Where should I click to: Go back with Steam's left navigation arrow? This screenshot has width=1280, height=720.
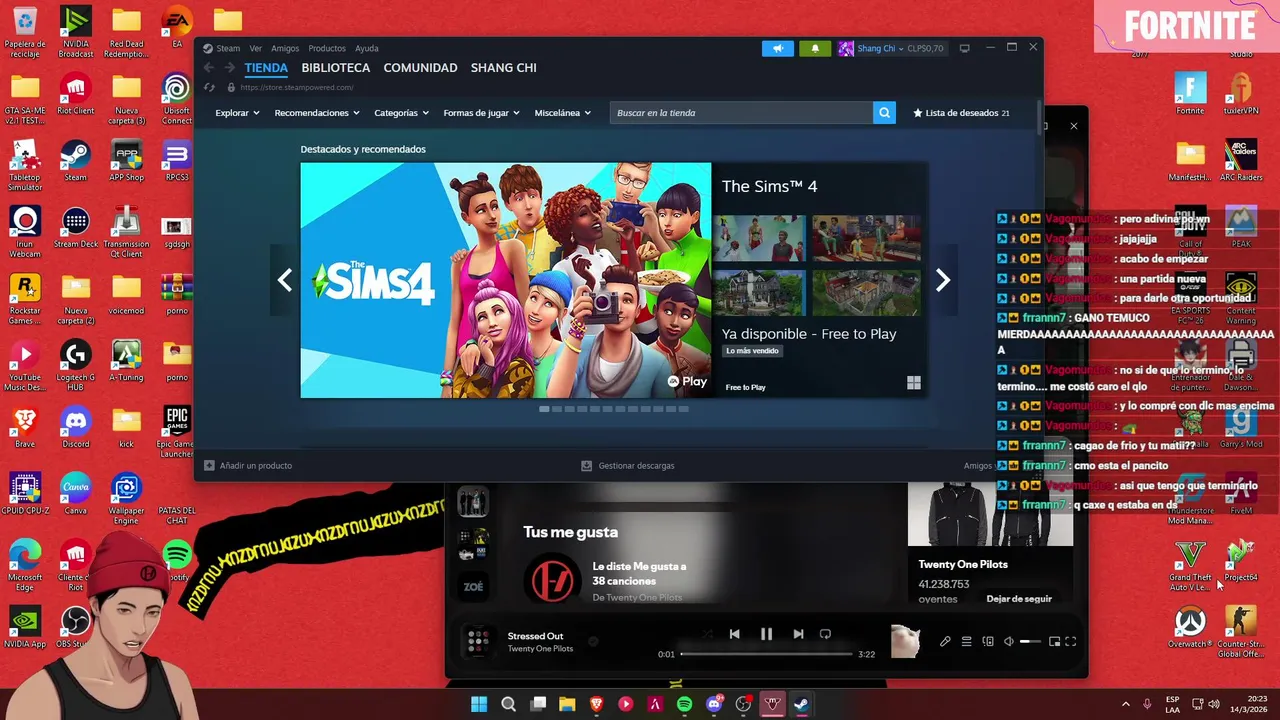(x=209, y=68)
